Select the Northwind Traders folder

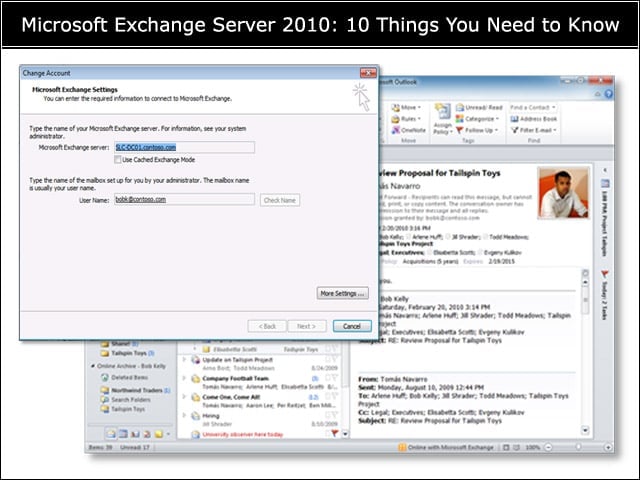pos(136,390)
